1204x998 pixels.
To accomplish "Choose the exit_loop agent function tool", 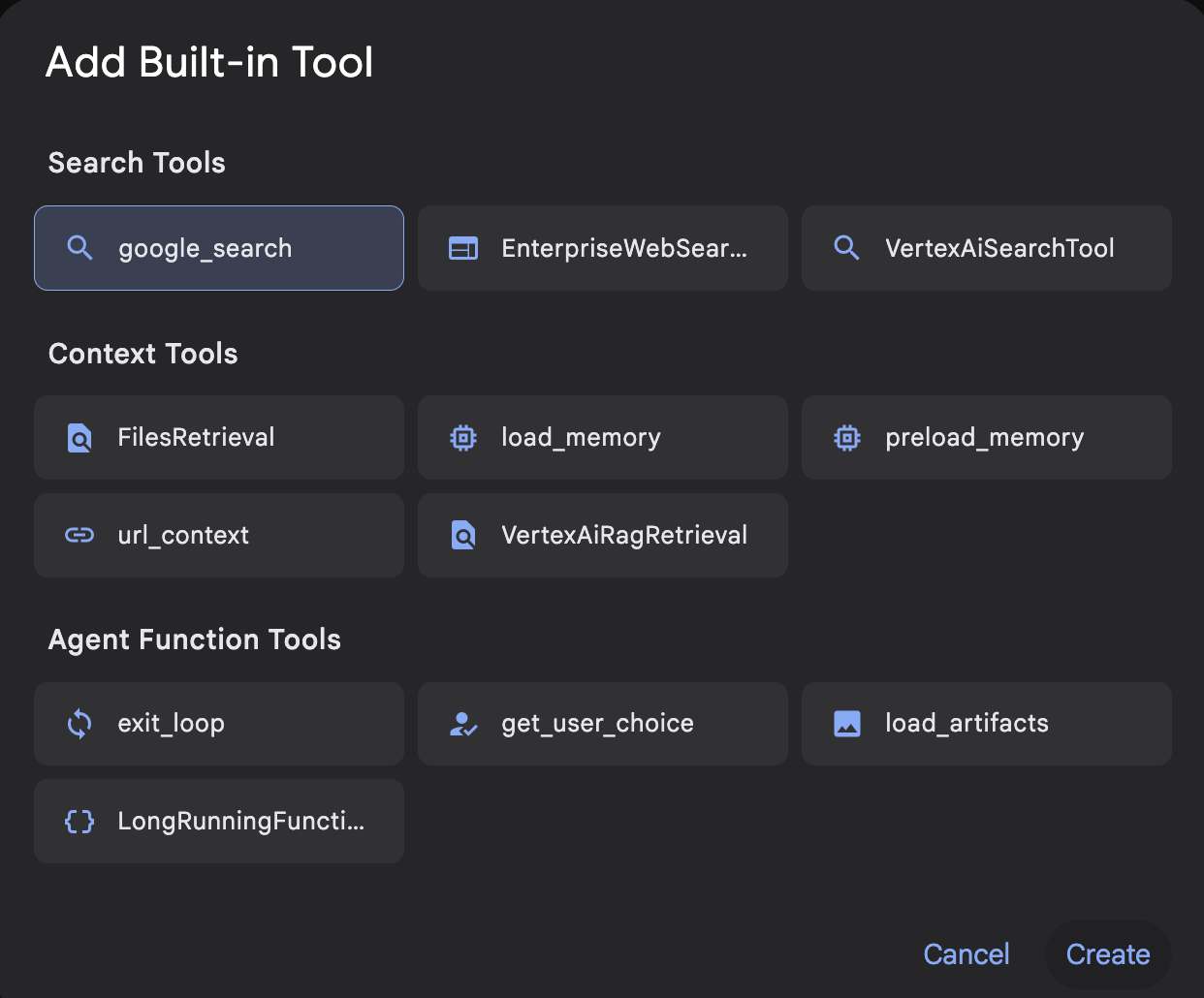I will [219, 723].
